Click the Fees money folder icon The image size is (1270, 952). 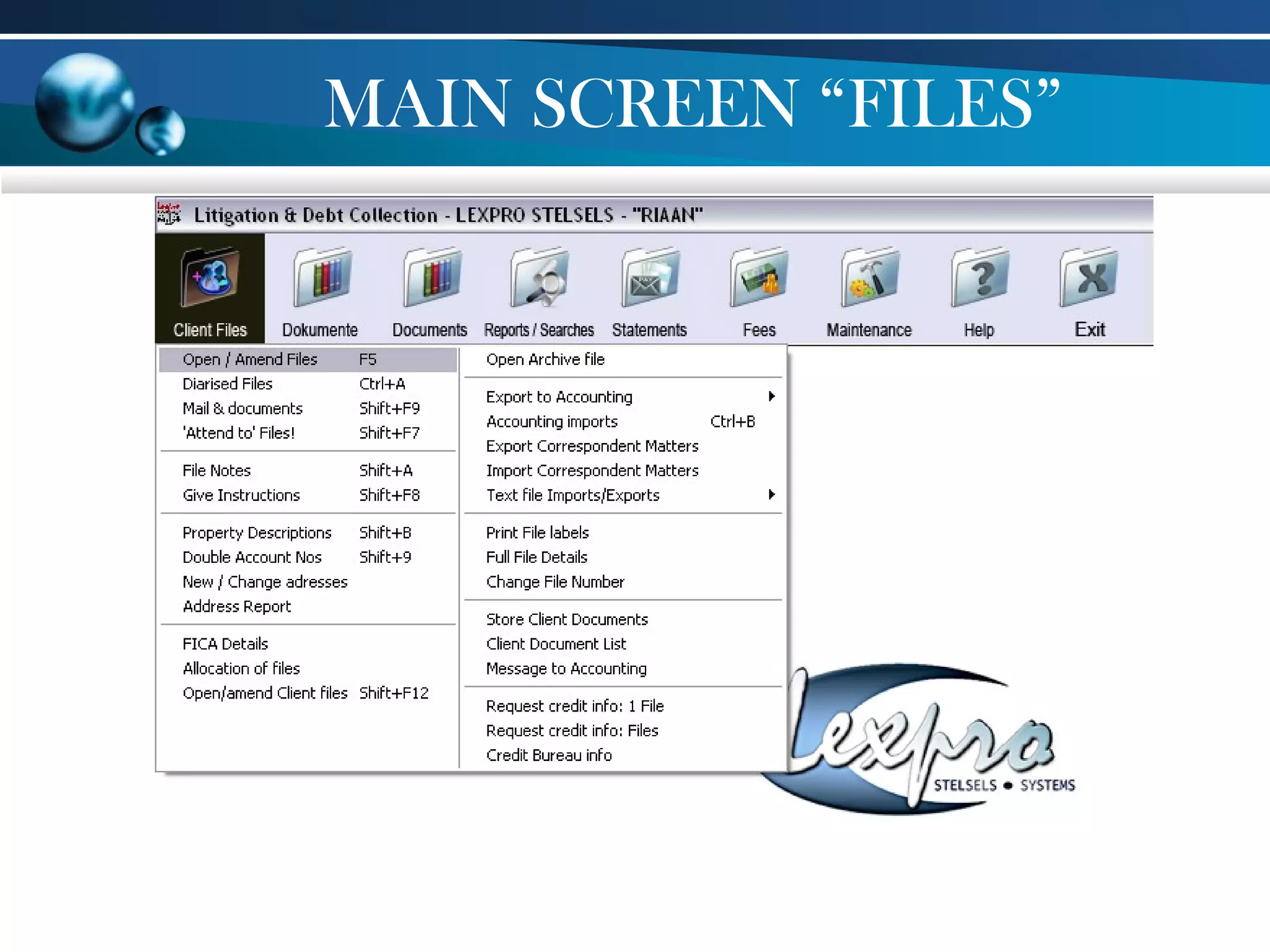point(759,277)
